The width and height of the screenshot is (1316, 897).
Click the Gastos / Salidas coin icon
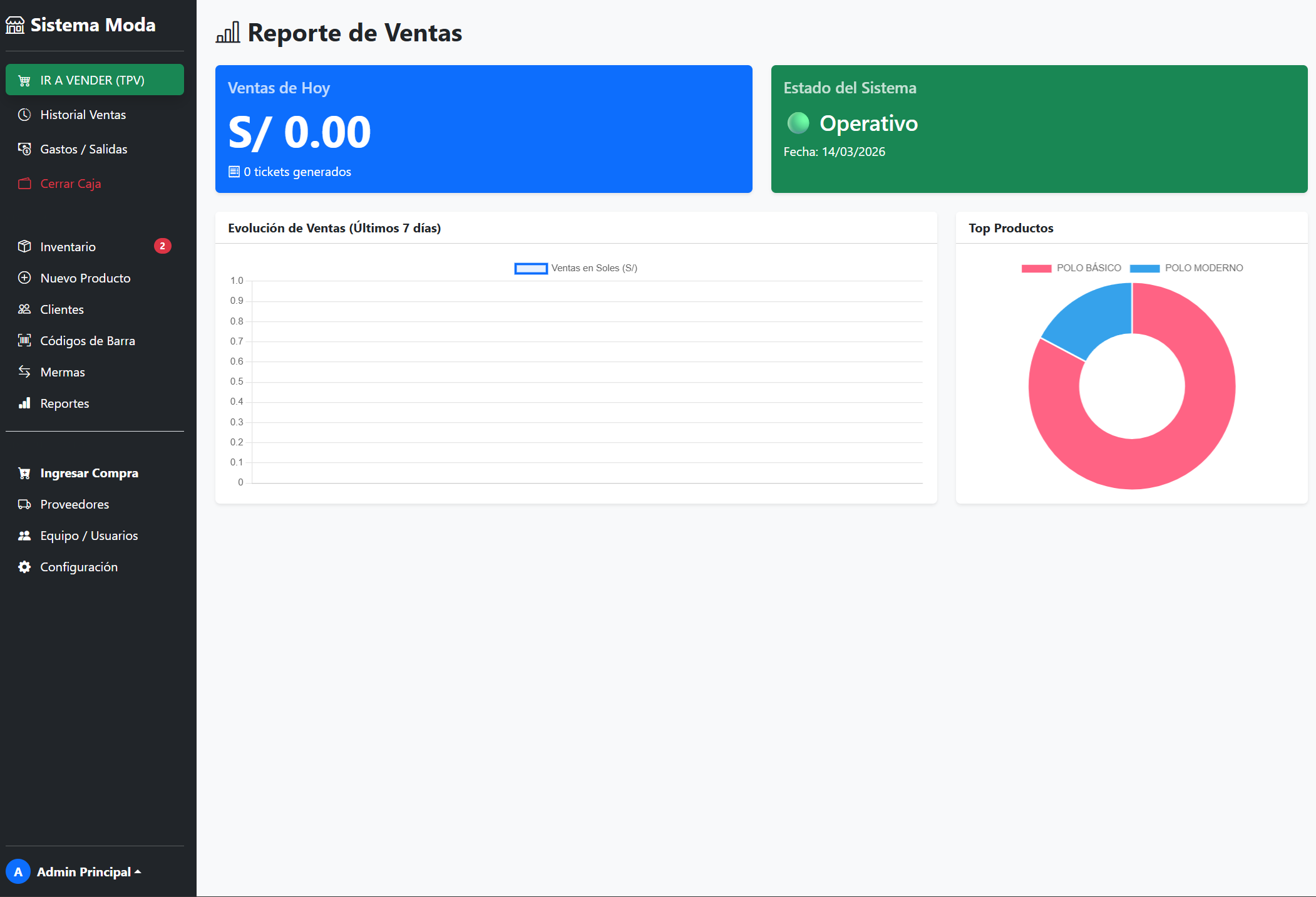24,149
